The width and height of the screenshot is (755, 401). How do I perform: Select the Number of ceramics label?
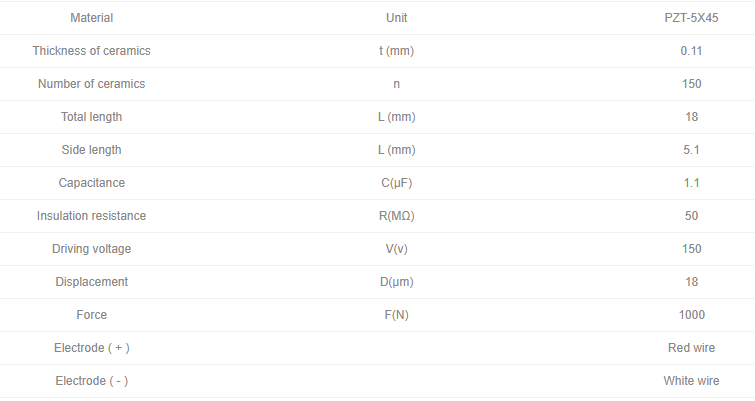coord(91,84)
